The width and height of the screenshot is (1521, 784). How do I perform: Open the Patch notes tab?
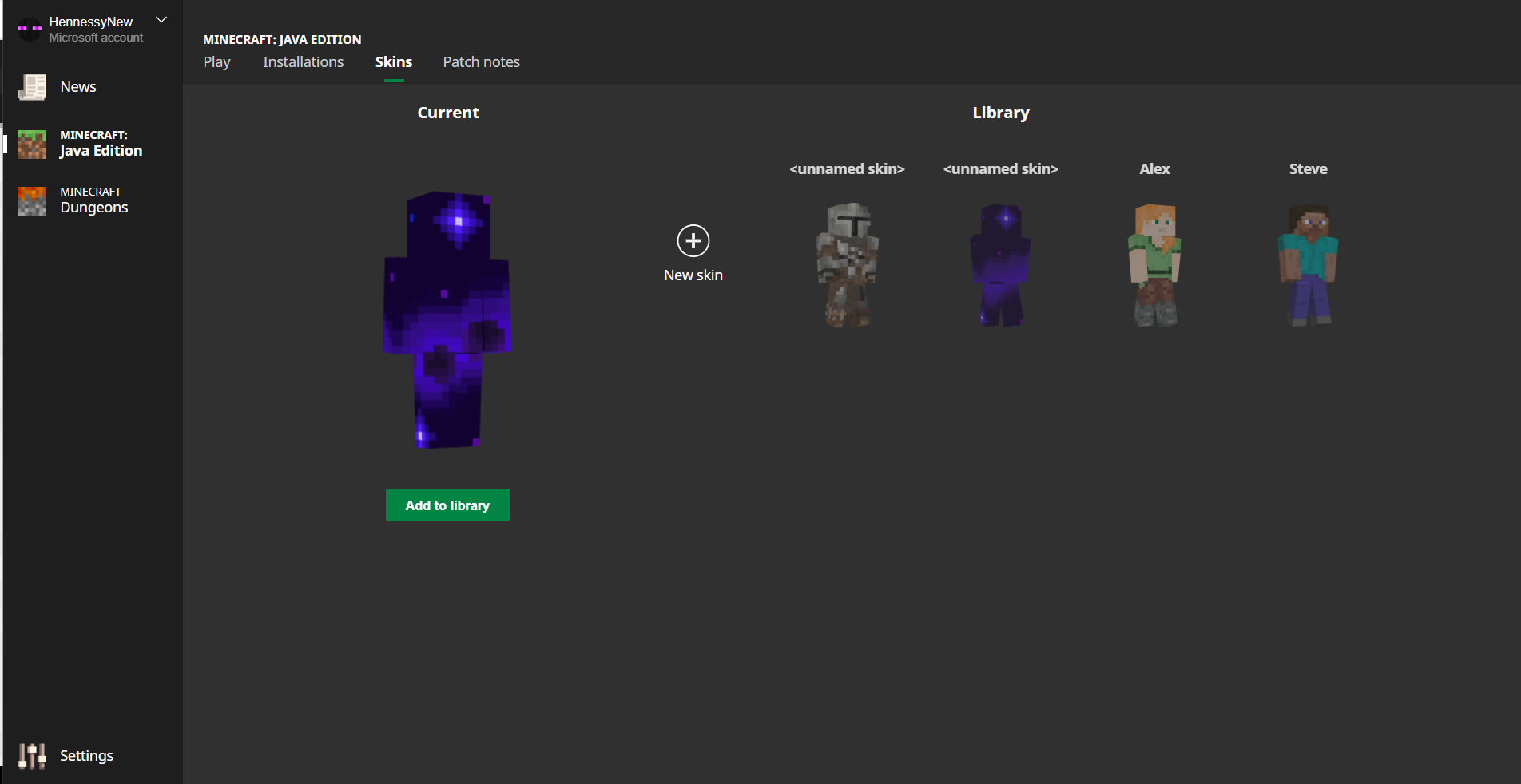tap(481, 62)
